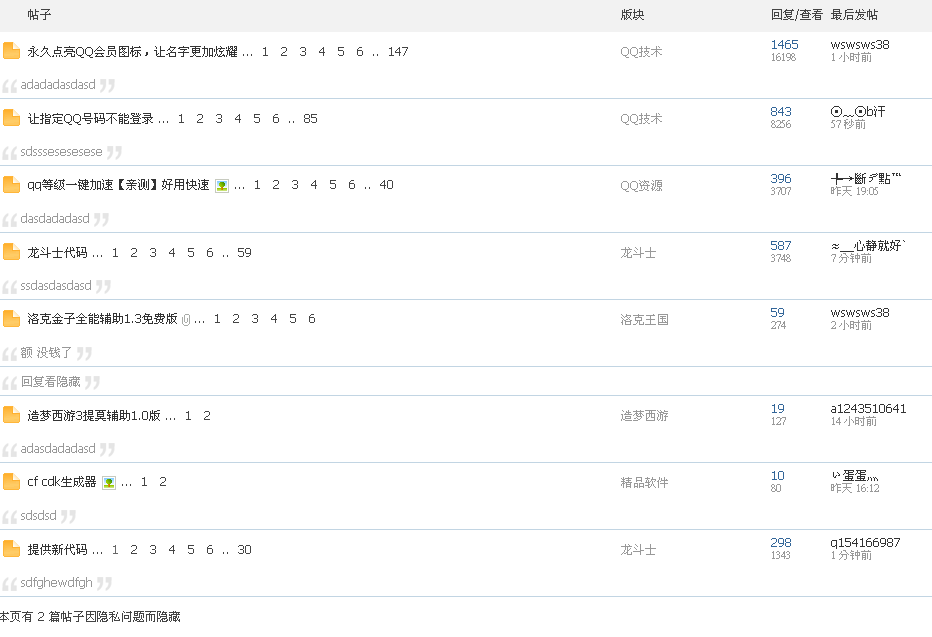The width and height of the screenshot is (932, 637).
Task: Open thread 造梦西游3提莫辅助1.0版
Action: click(94, 416)
